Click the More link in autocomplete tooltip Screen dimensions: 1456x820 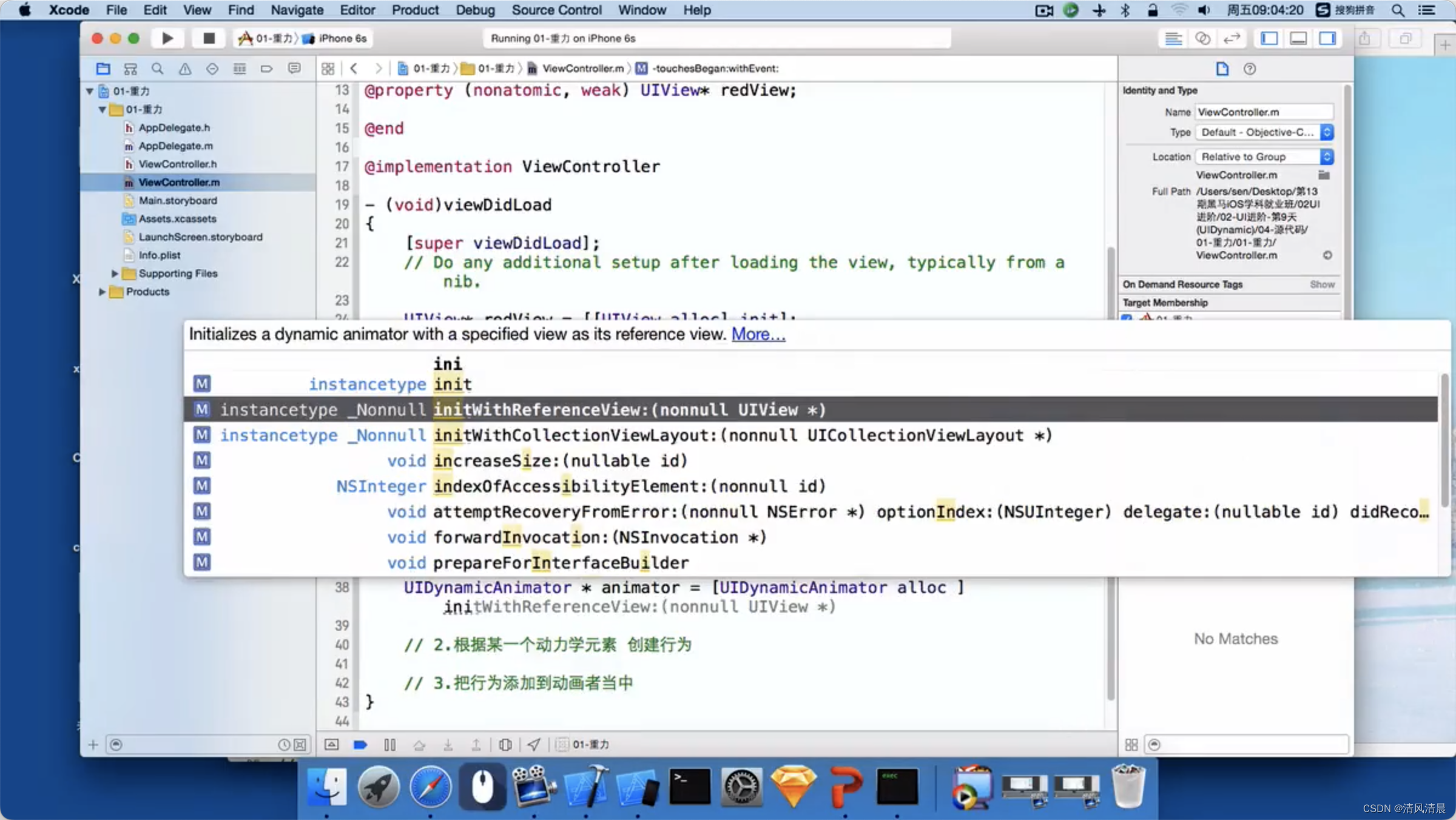(x=757, y=333)
